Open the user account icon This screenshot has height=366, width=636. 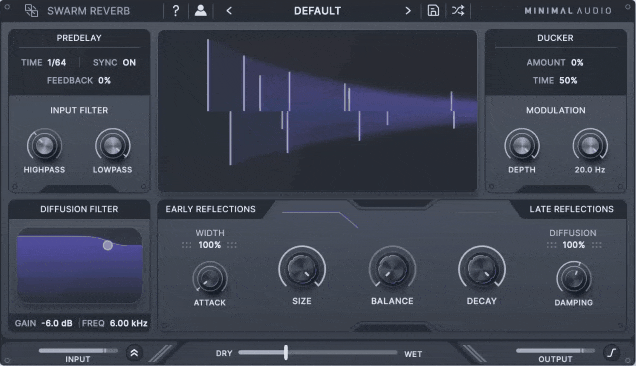200,11
